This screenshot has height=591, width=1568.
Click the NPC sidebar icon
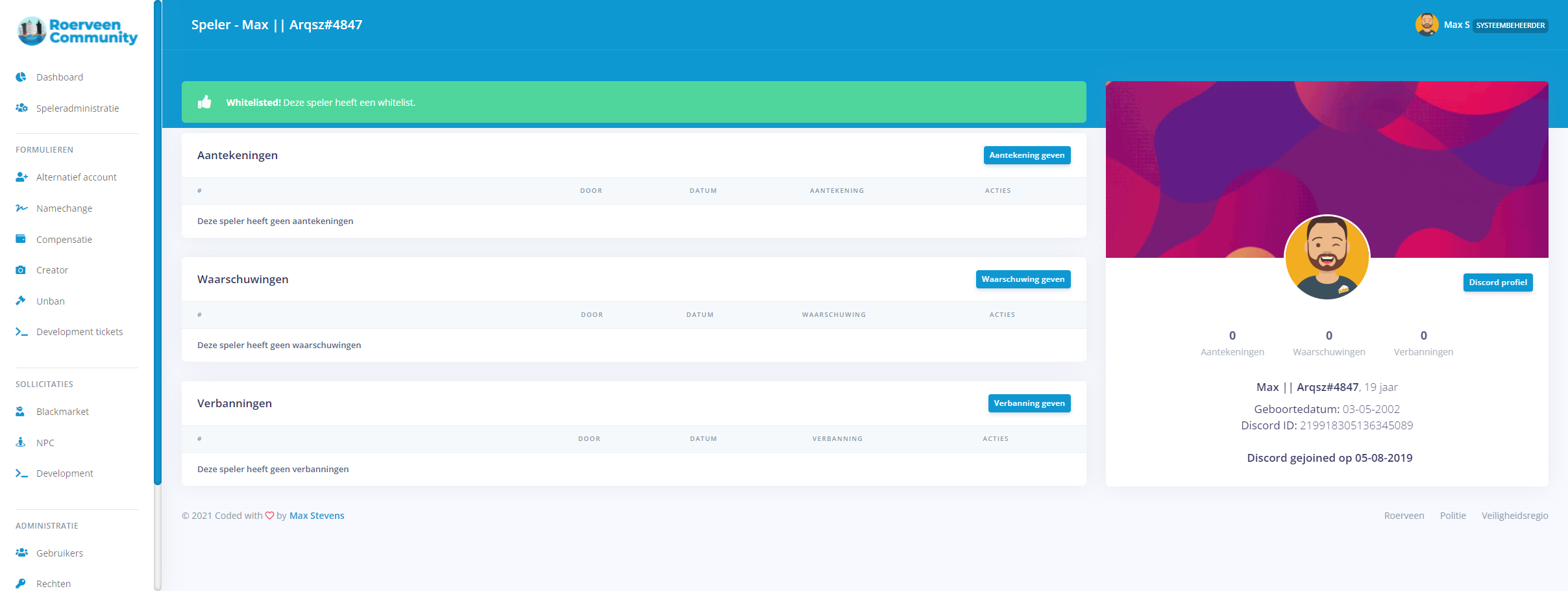point(21,442)
